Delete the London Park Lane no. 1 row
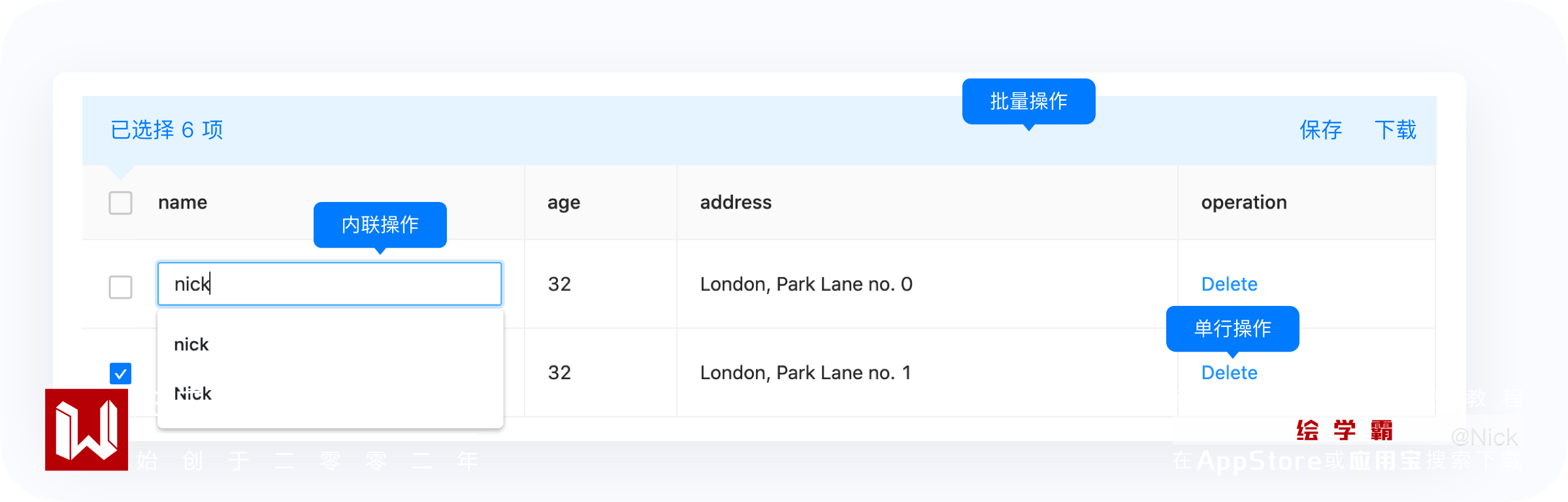 [1229, 373]
